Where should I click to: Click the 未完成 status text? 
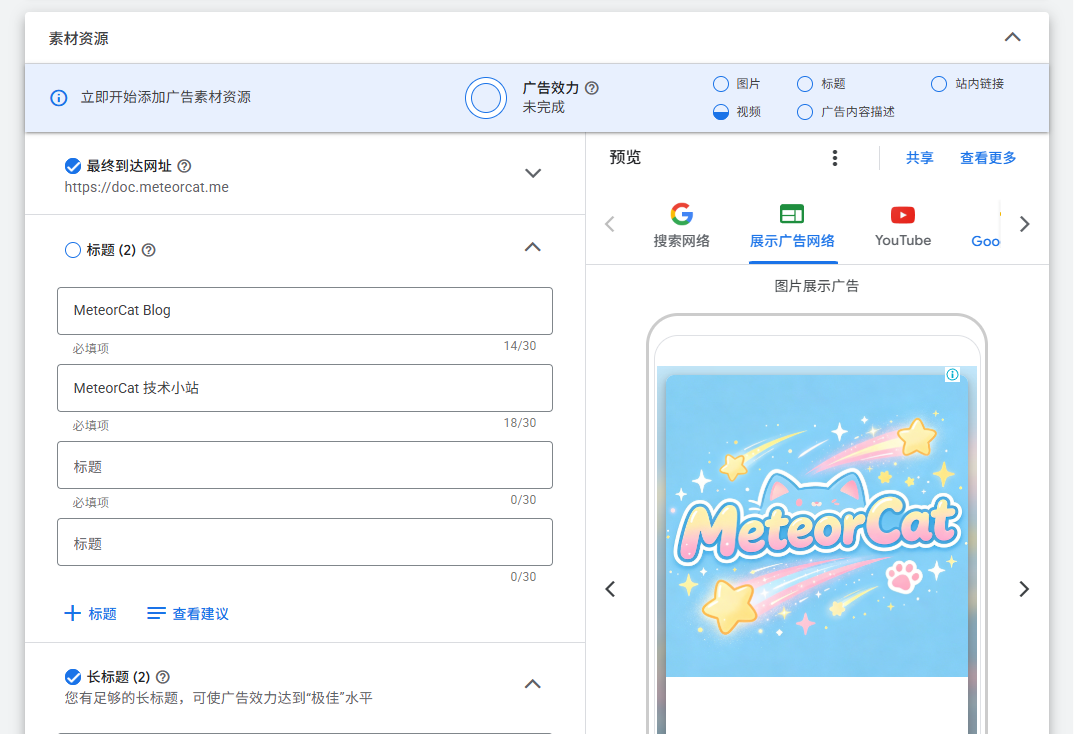544,107
